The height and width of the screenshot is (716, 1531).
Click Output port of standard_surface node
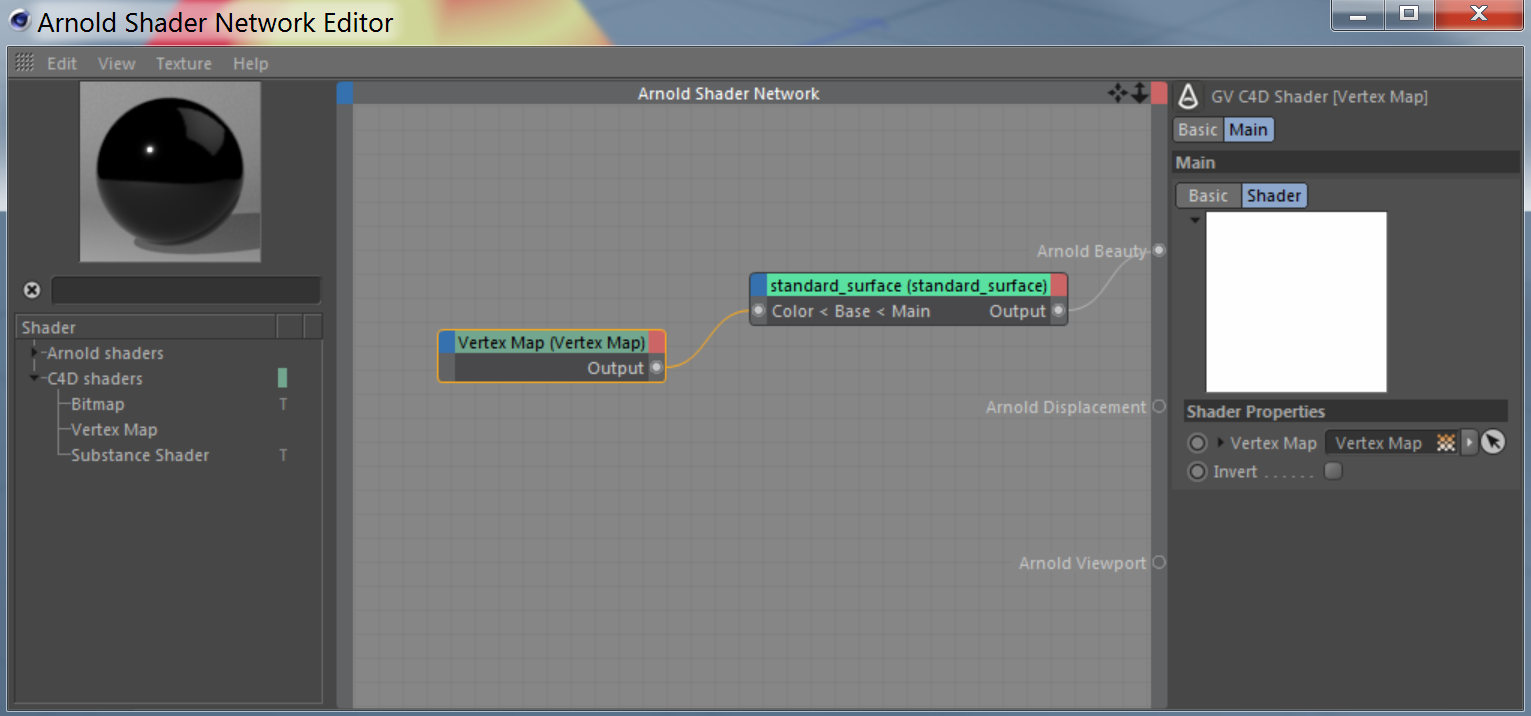1058,311
